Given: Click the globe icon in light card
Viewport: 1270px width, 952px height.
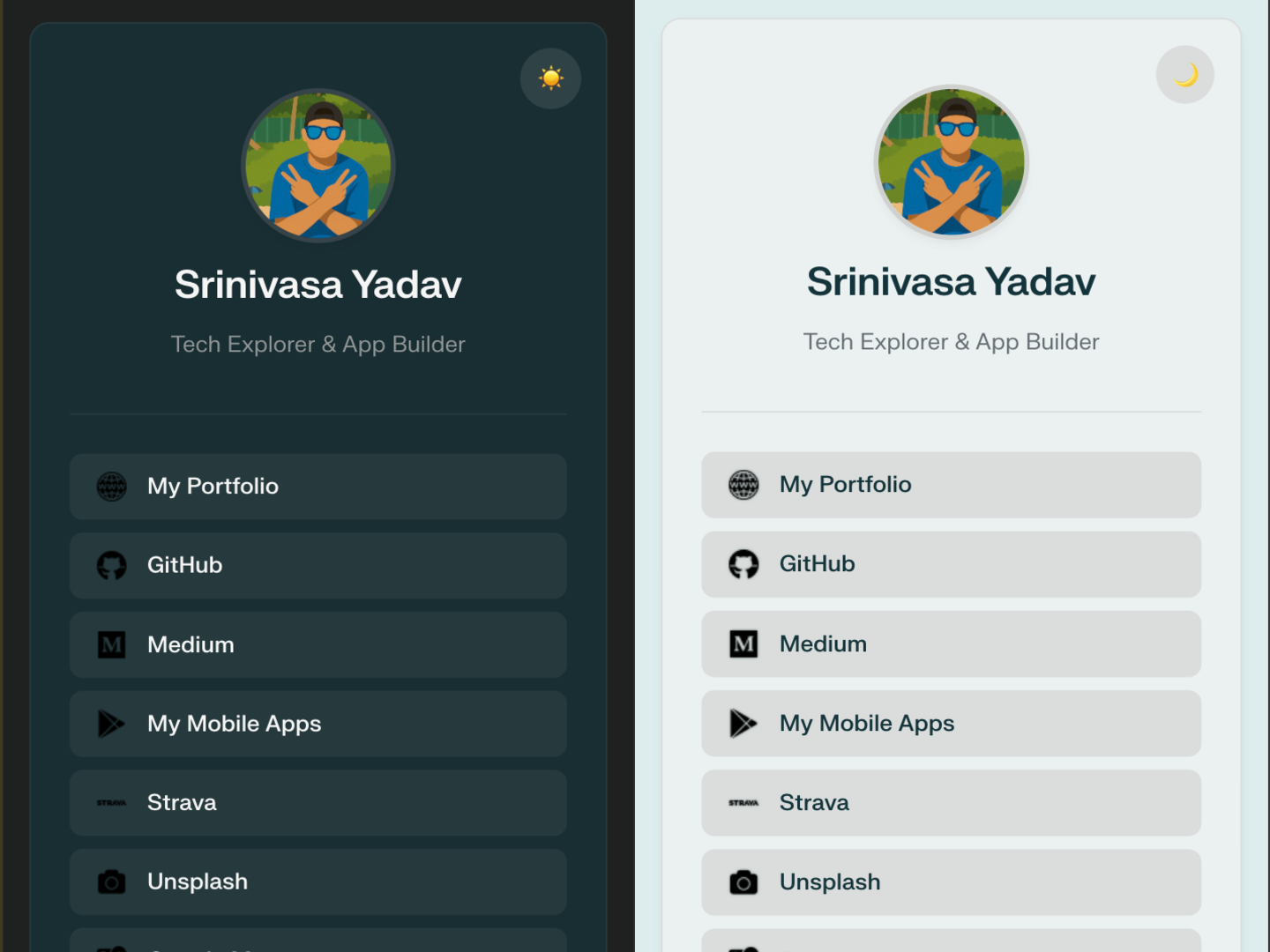Looking at the screenshot, I should (743, 485).
